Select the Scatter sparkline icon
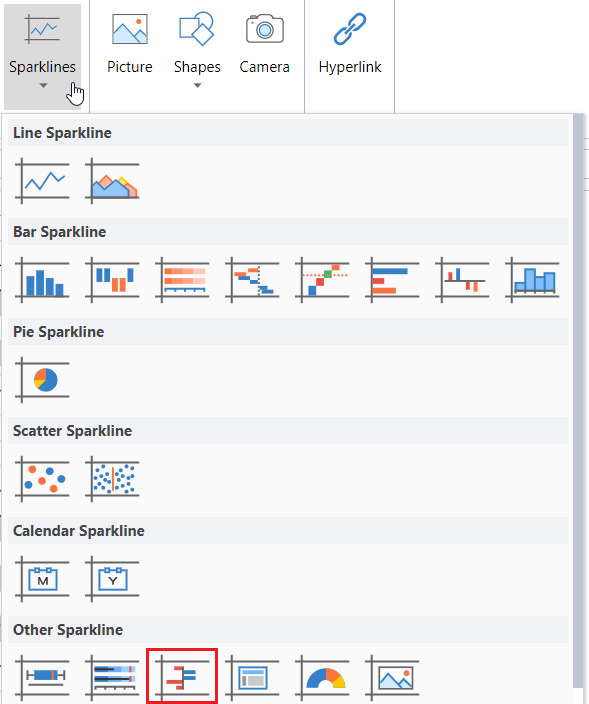589x704 pixels. 42,479
